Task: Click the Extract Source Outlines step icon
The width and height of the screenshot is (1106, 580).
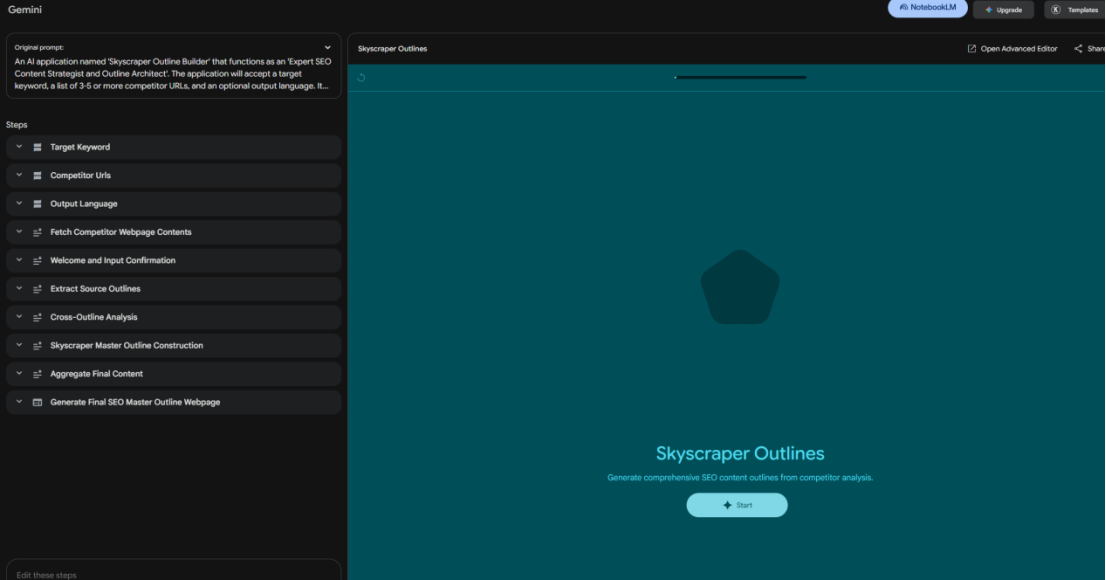Action: (37, 289)
